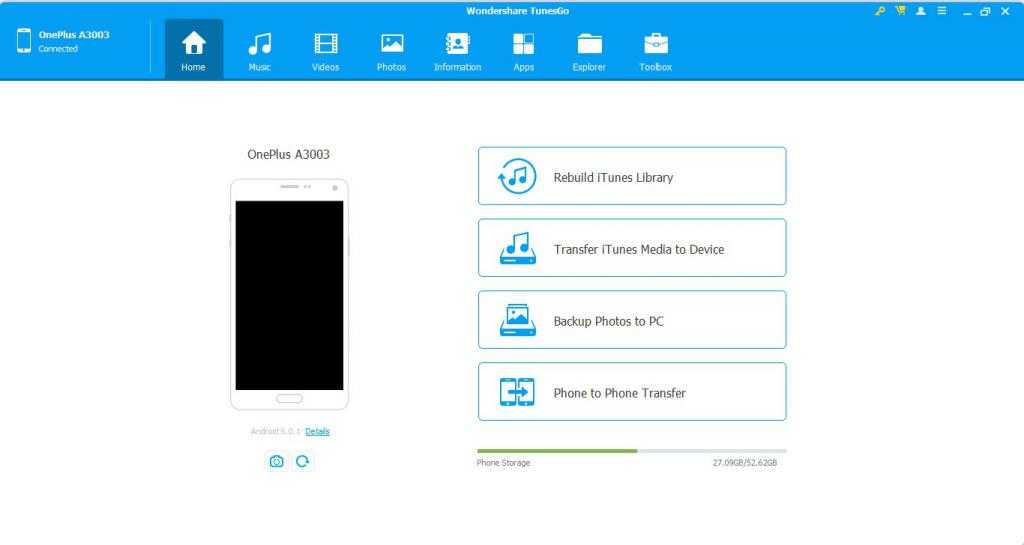Start Transfer iTunes Media to Device
Image resolution: width=1024 pixels, height=545 pixels.
(632, 248)
